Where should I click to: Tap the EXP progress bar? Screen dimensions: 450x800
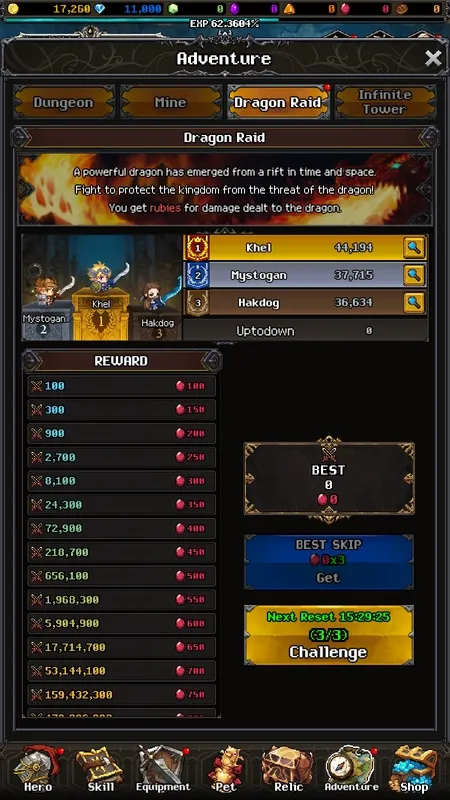click(x=224, y=21)
